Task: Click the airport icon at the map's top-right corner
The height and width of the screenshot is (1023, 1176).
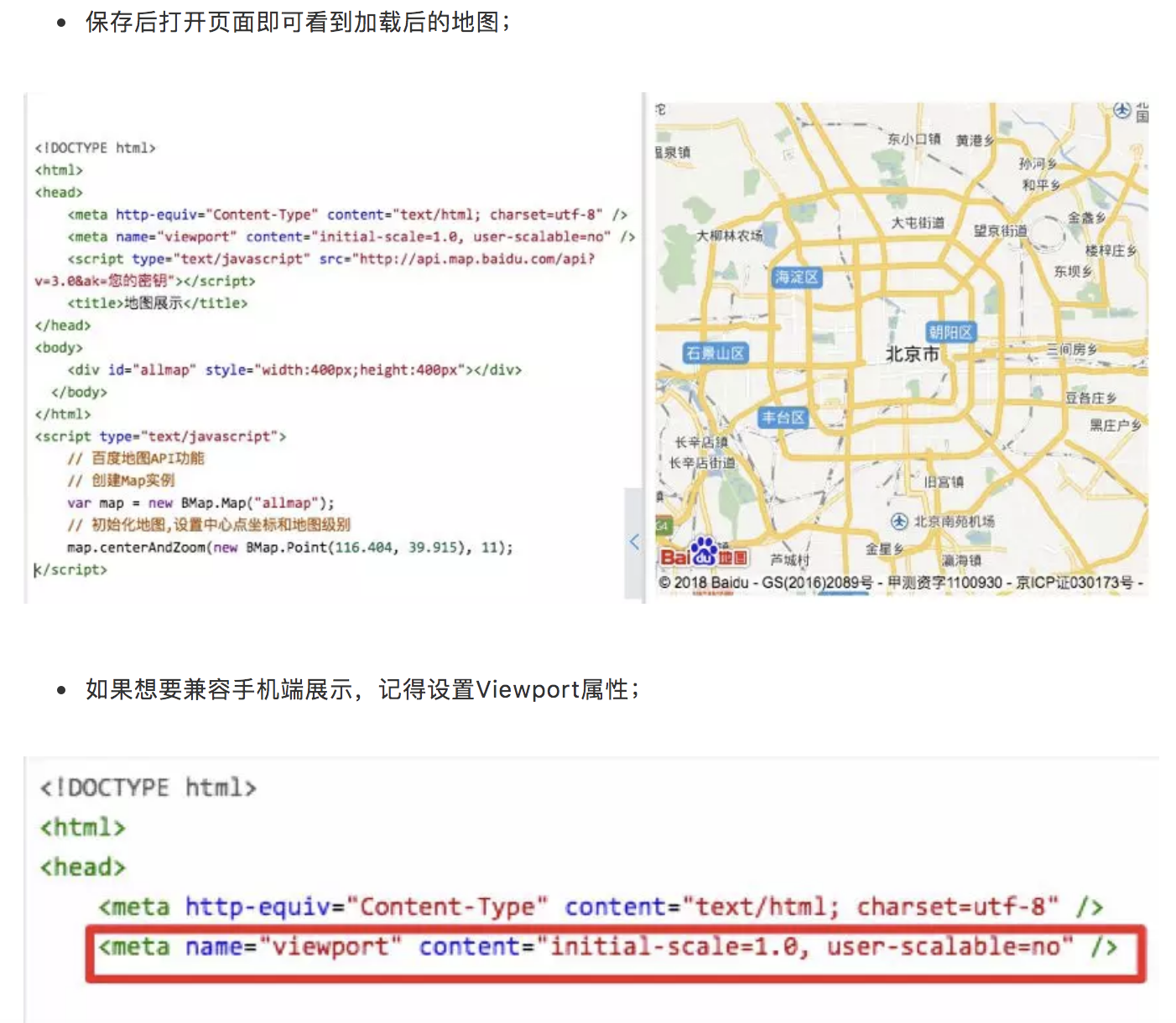Action: [x=1122, y=110]
